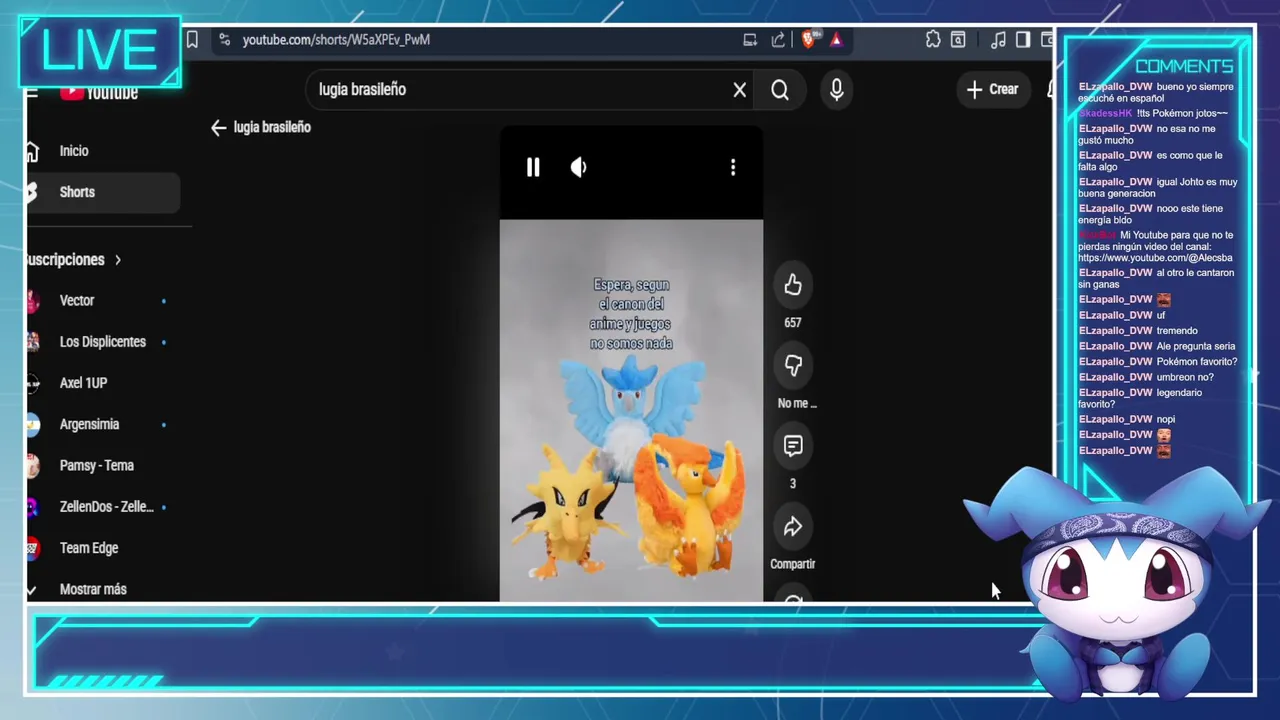The width and height of the screenshot is (1280, 720).
Task: Click the 'Compartir' share label
Action: pos(793,564)
